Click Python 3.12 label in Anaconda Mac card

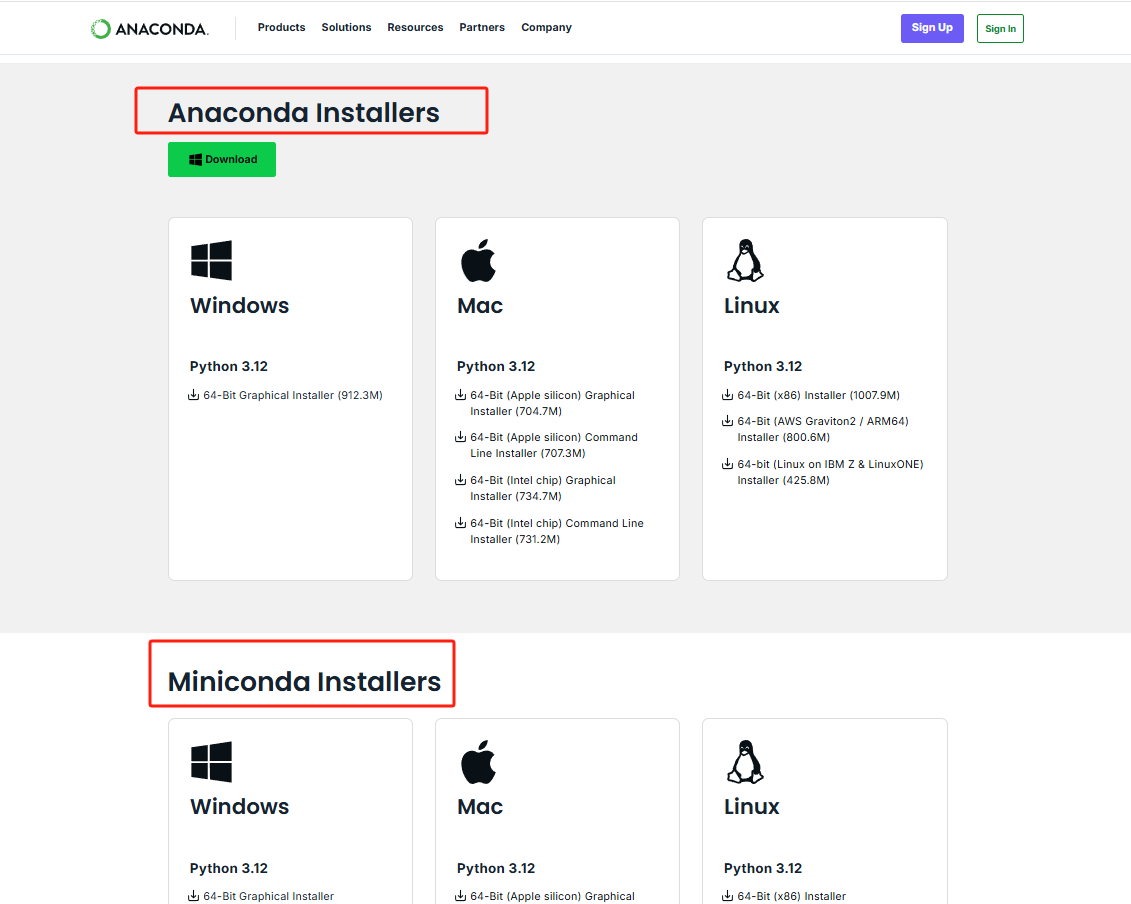(496, 367)
